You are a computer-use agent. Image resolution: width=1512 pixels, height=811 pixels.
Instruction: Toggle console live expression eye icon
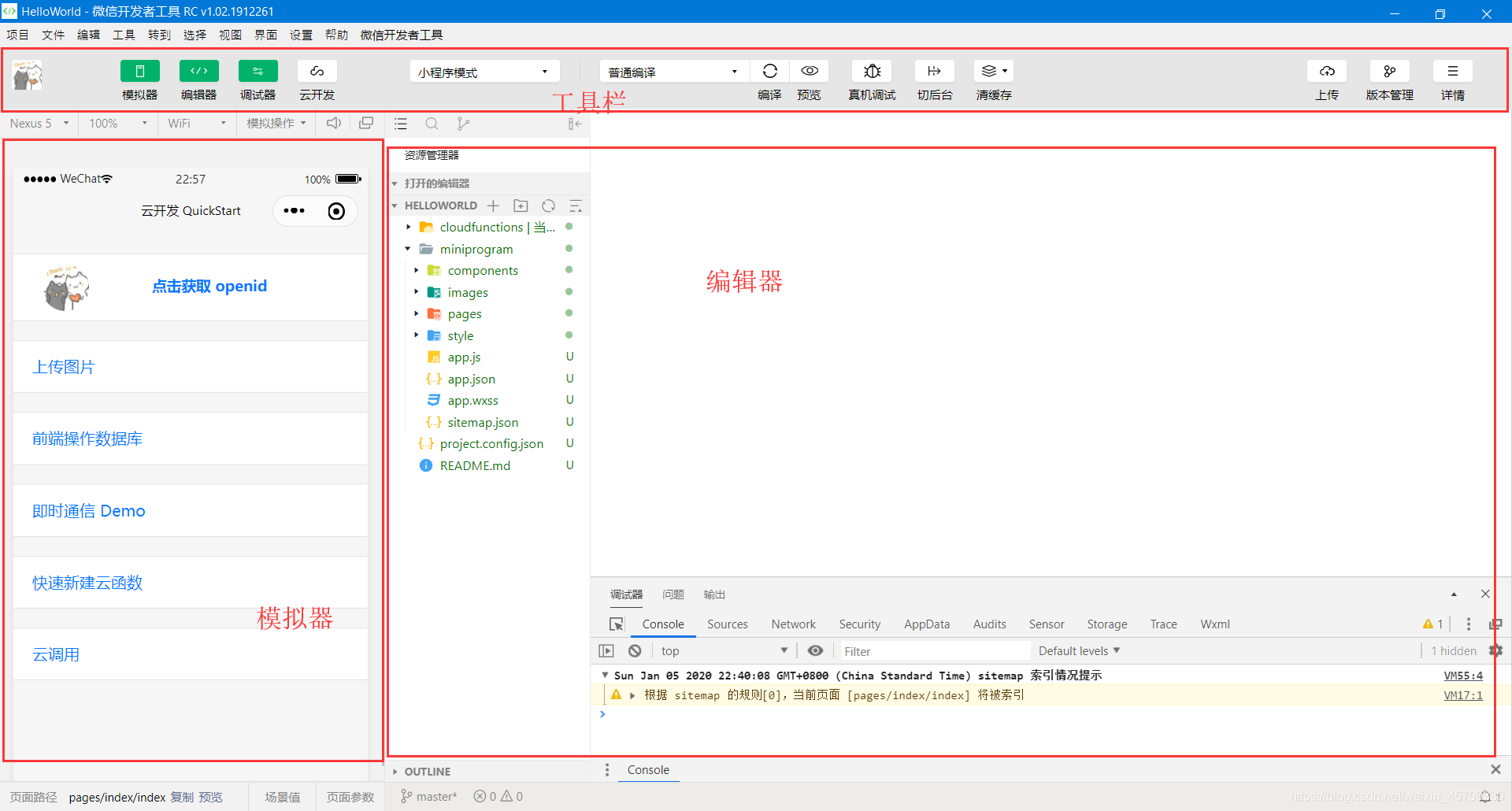815,651
